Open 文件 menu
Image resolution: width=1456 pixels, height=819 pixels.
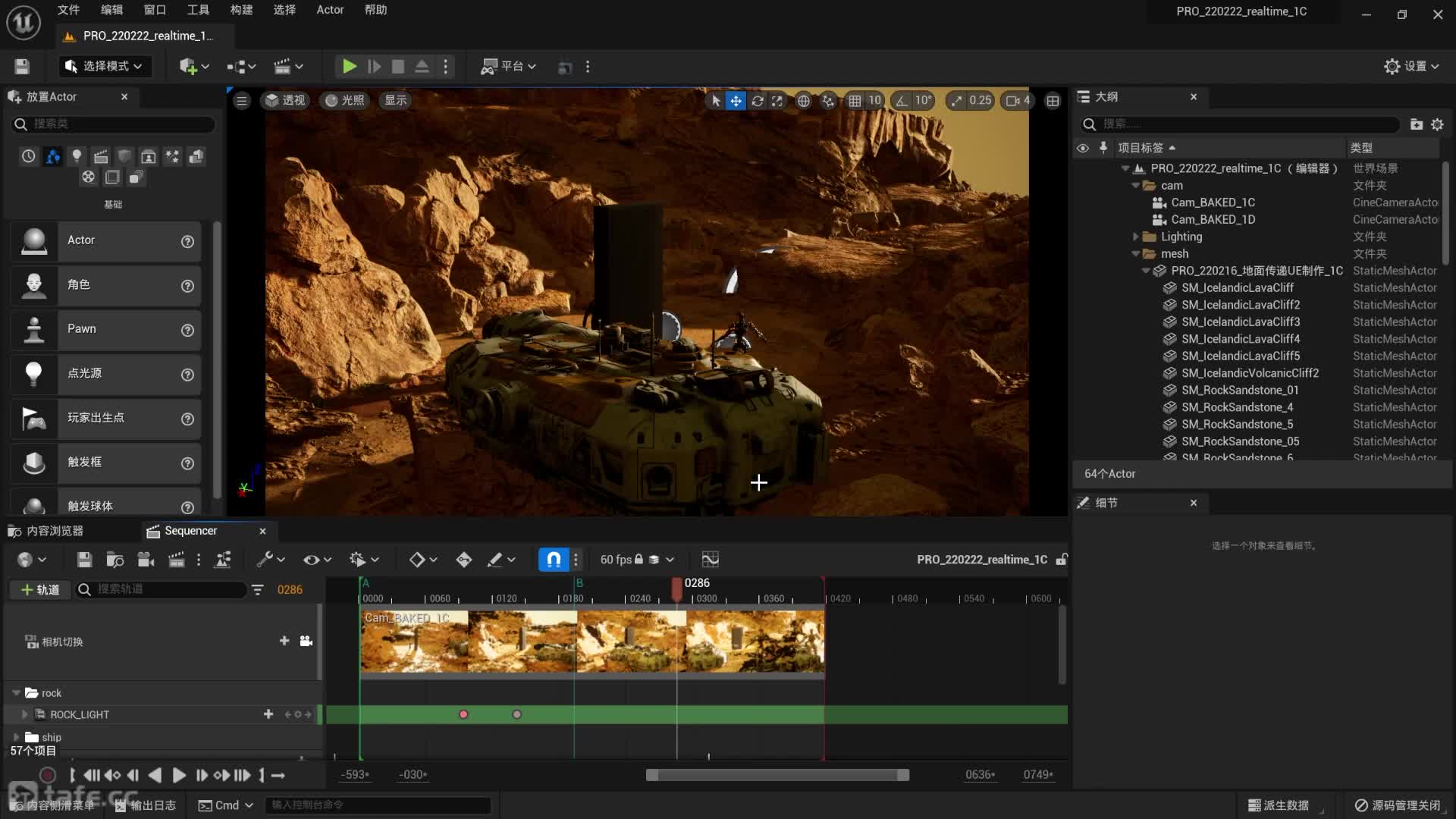point(68,10)
